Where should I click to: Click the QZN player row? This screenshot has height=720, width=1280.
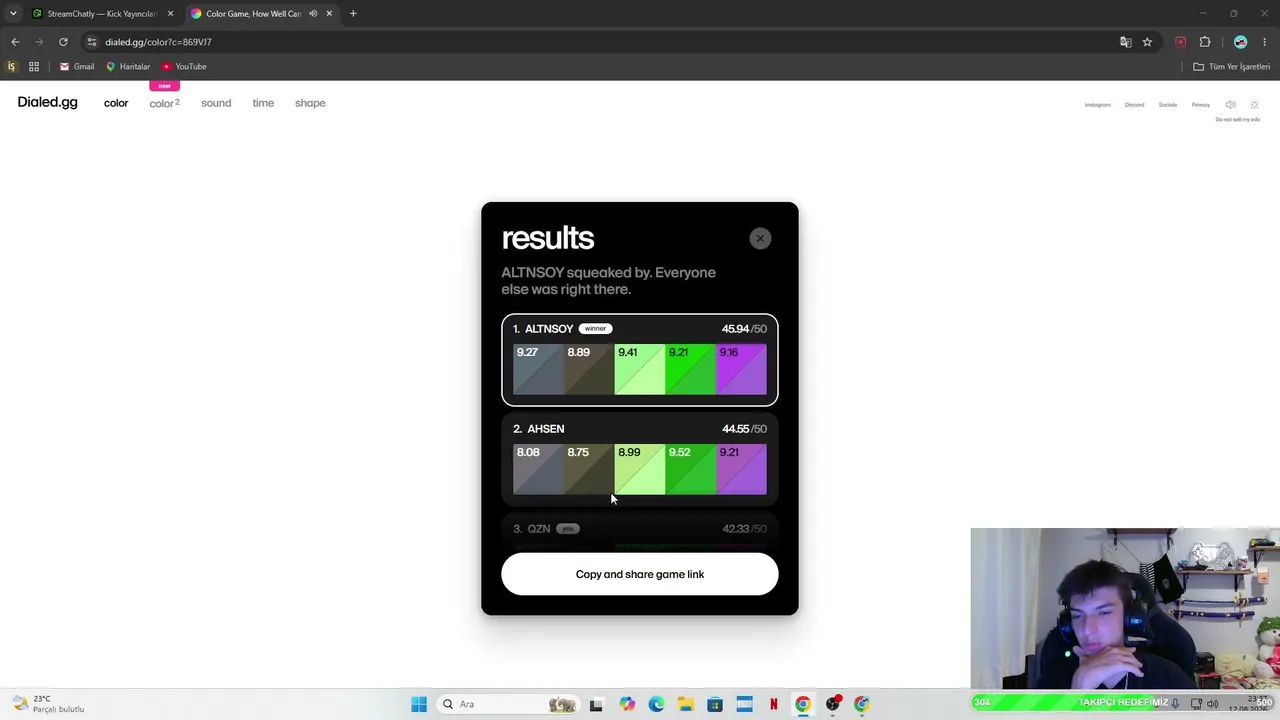640,529
